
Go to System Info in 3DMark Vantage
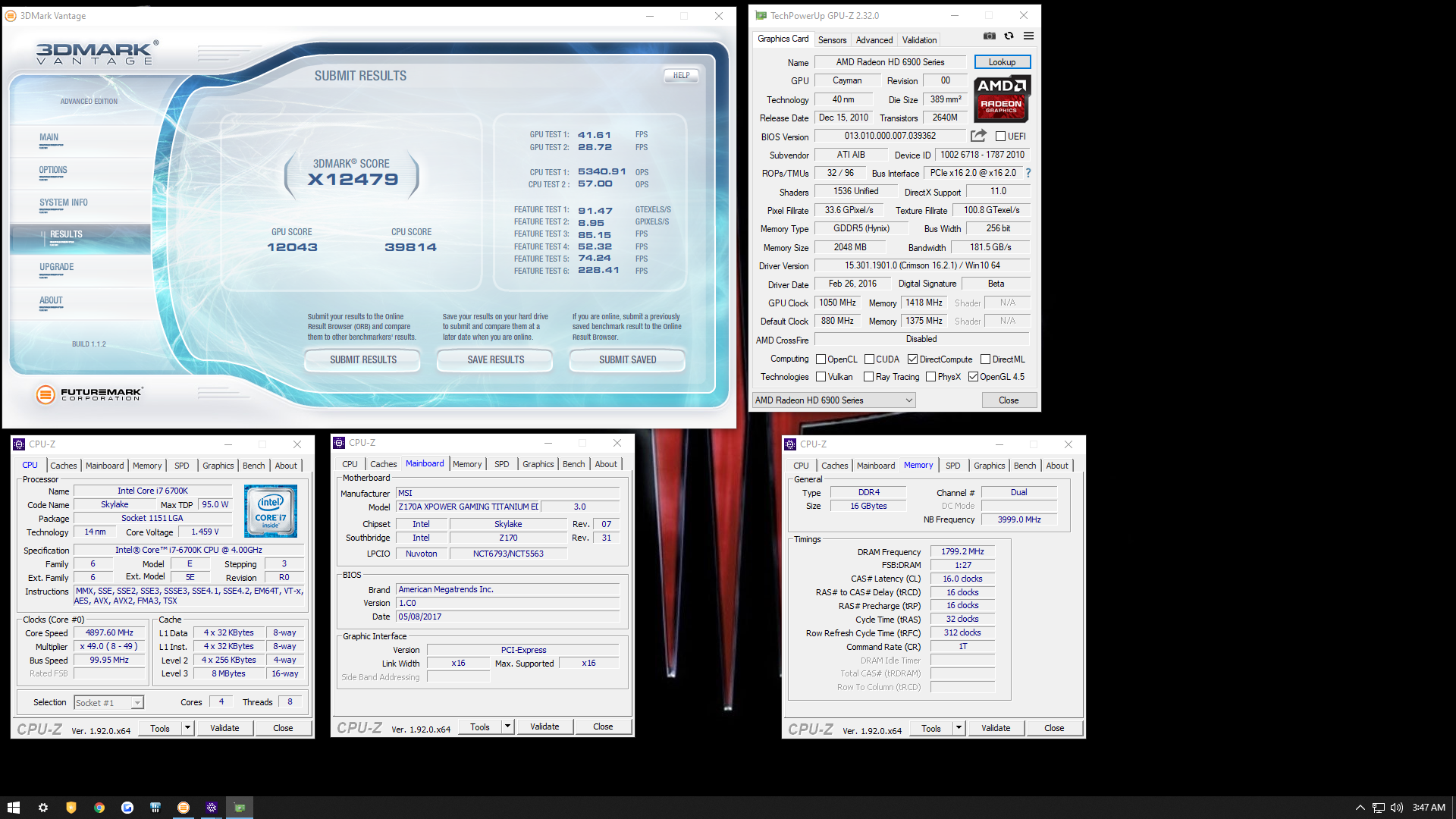coord(64,202)
